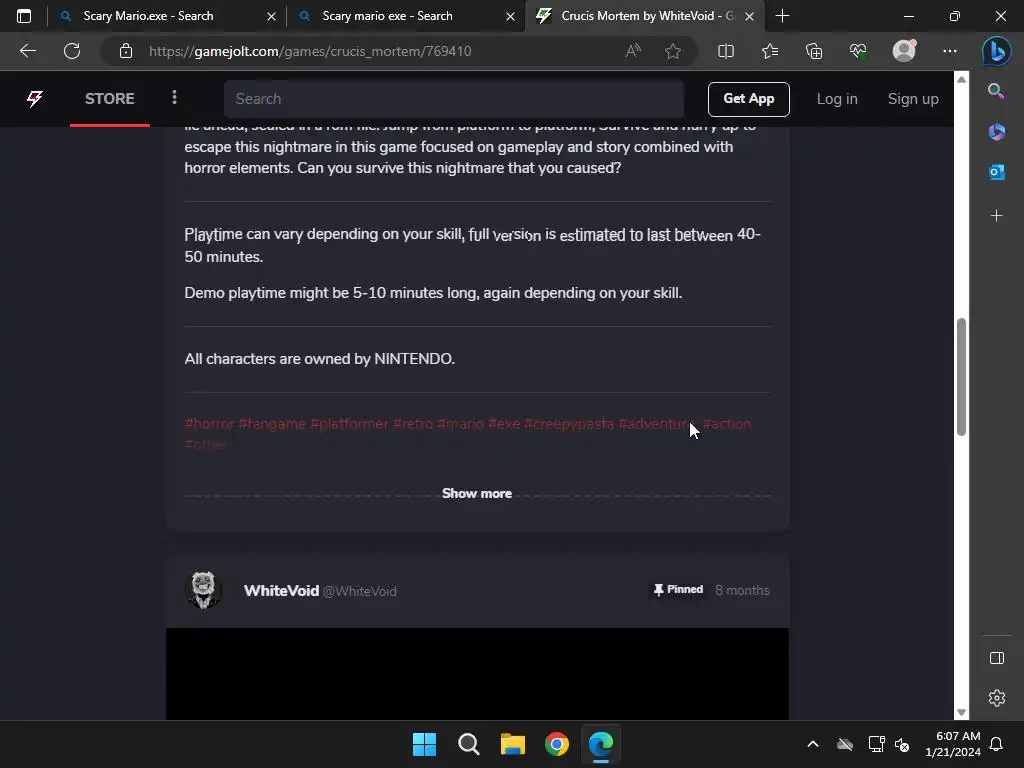The height and width of the screenshot is (768, 1024).
Task: Add this page to favorites star
Action: (673, 51)
